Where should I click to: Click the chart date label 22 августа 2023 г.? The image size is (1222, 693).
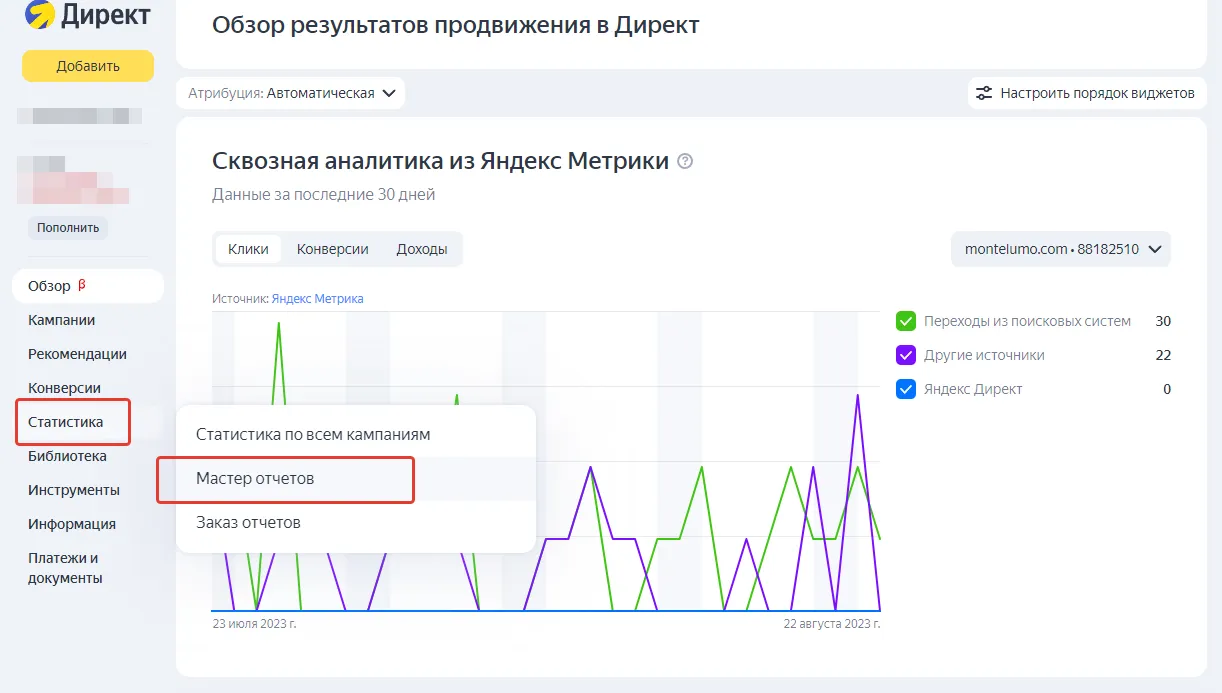tap(831, 623)
